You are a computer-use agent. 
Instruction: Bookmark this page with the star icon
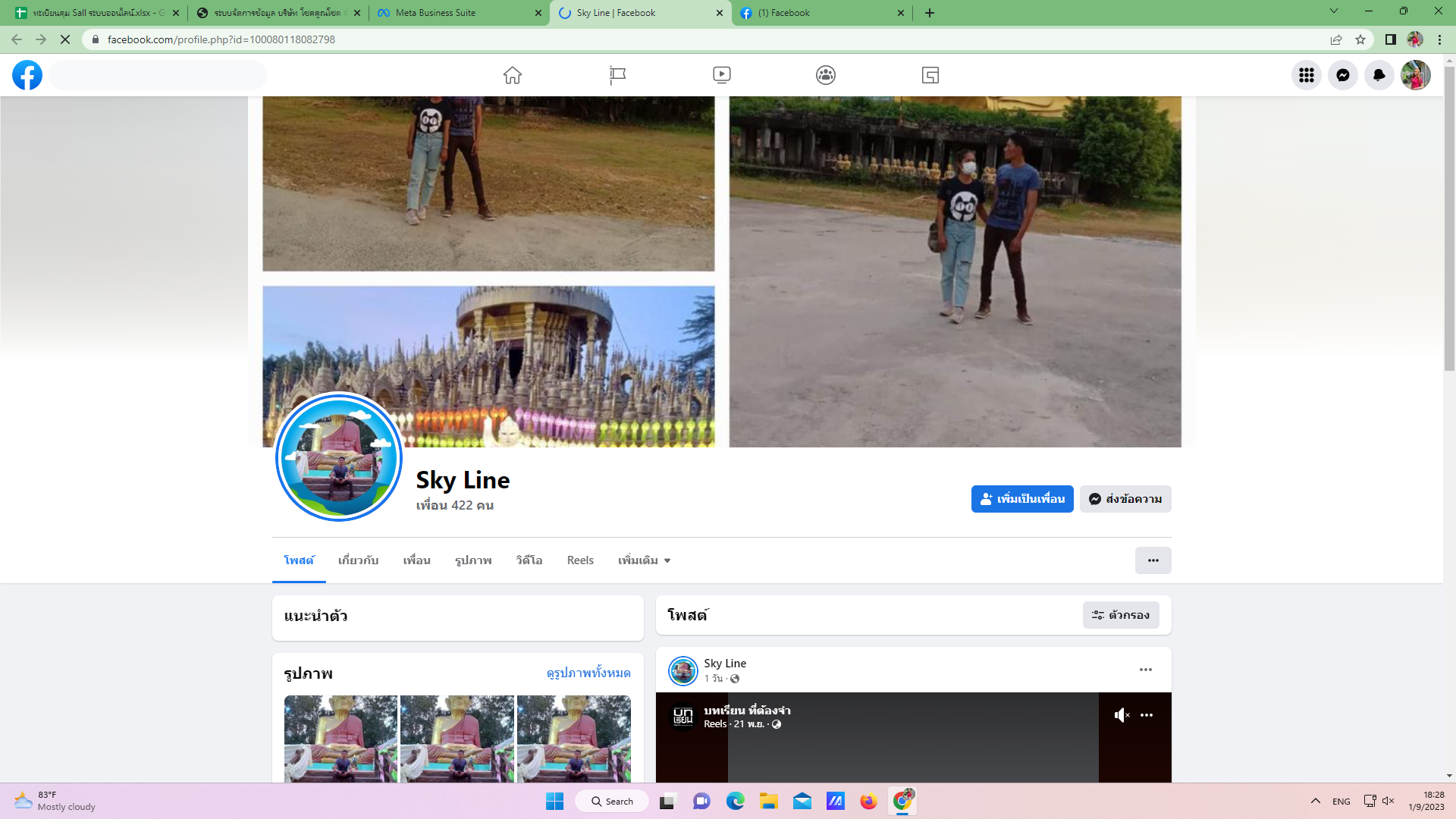pos(1360,39)
